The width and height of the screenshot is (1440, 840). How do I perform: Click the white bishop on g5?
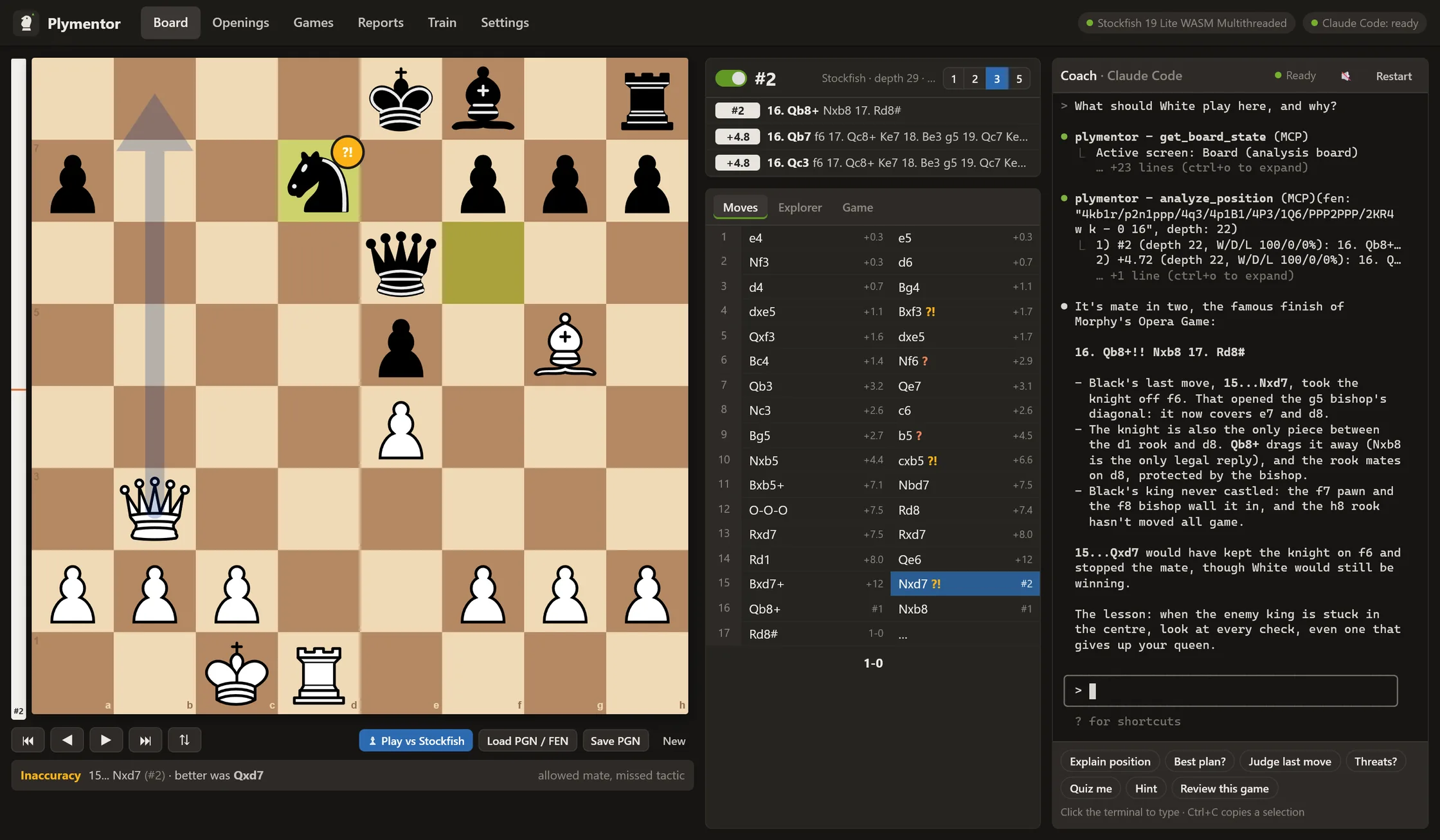pyautogui.click(x=565, y=346)
